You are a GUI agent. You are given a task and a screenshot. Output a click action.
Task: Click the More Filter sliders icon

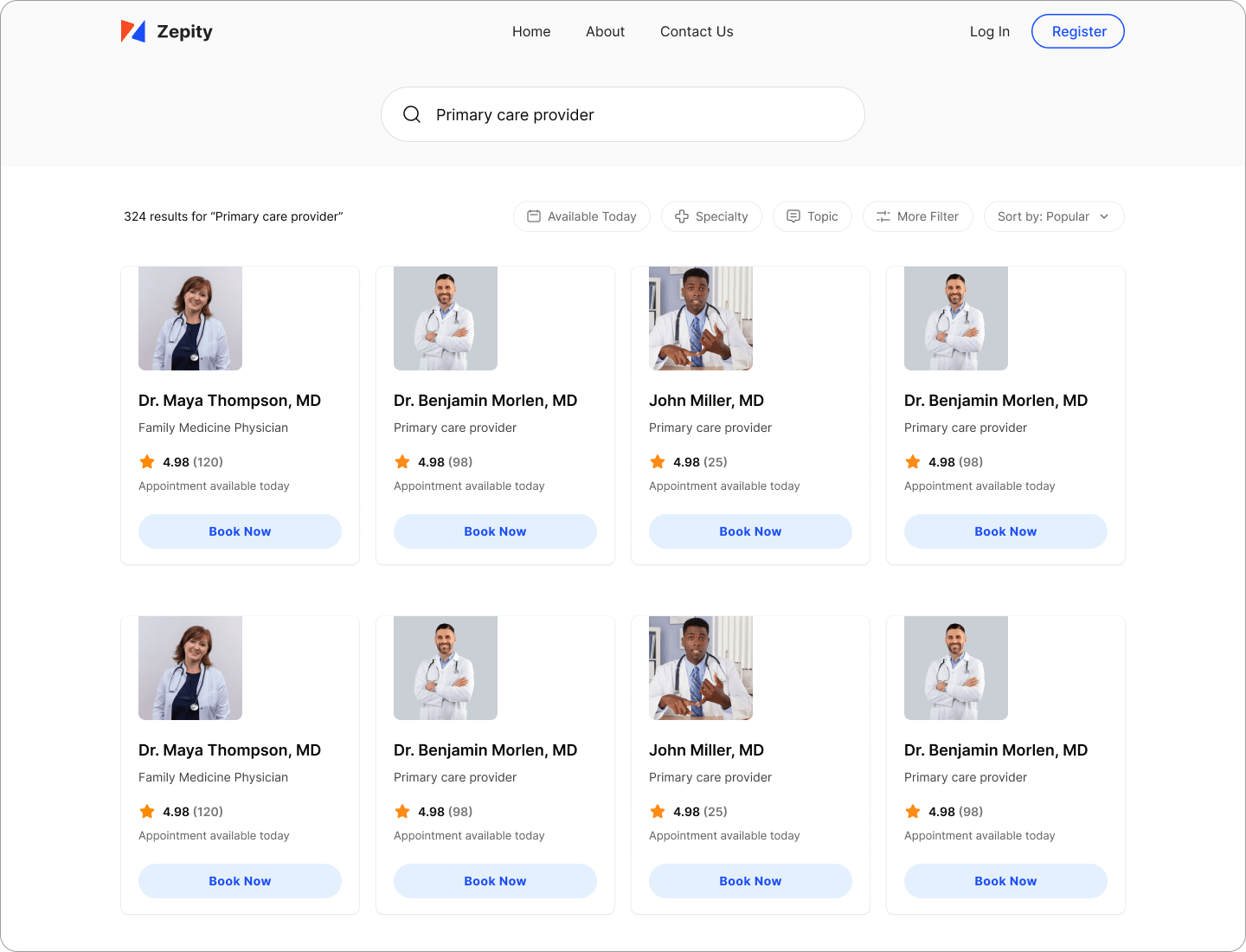(883, 216)
